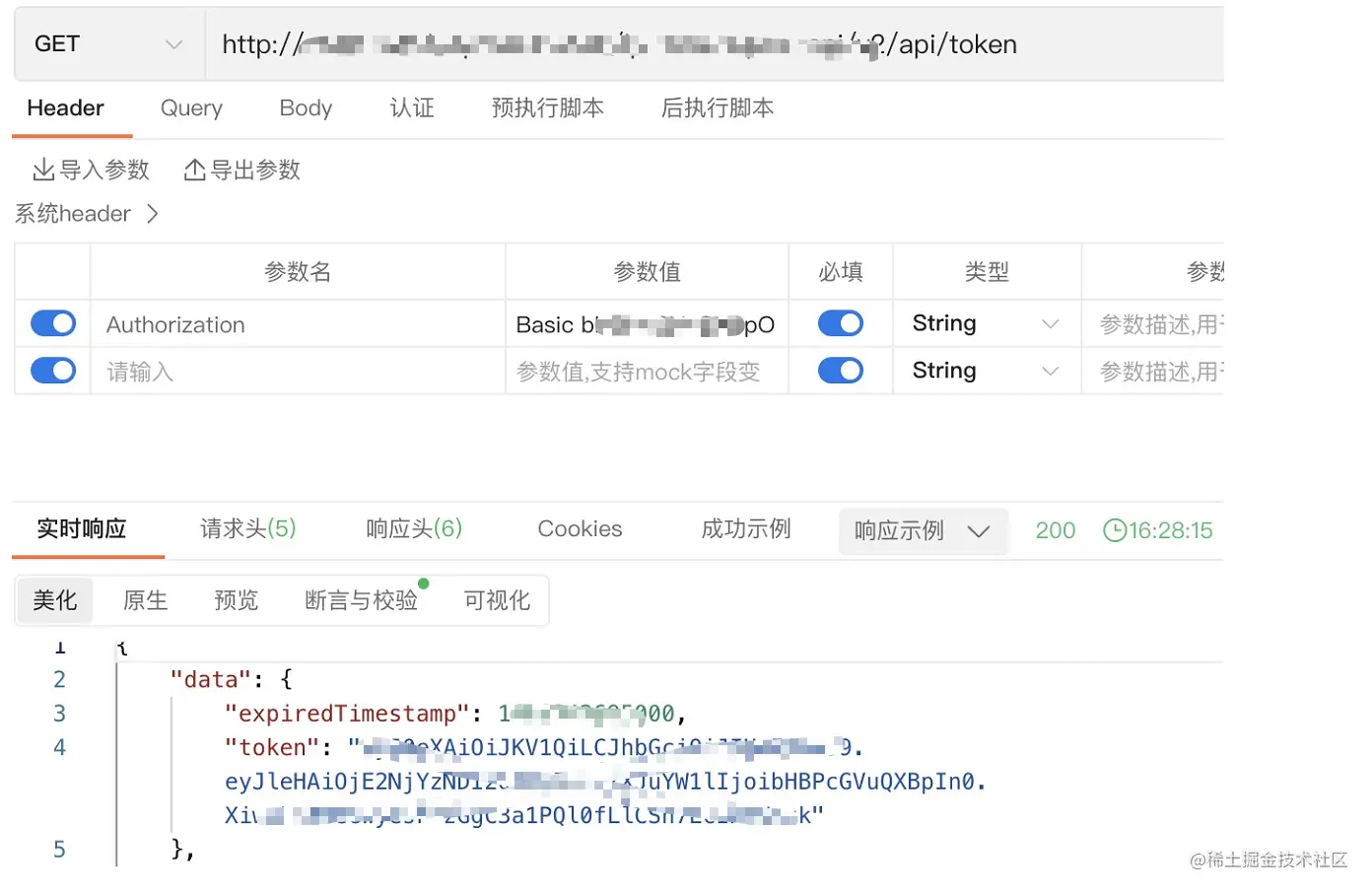Switch to the Header tab
The image size is (1372, 894).
click(65, 108)
